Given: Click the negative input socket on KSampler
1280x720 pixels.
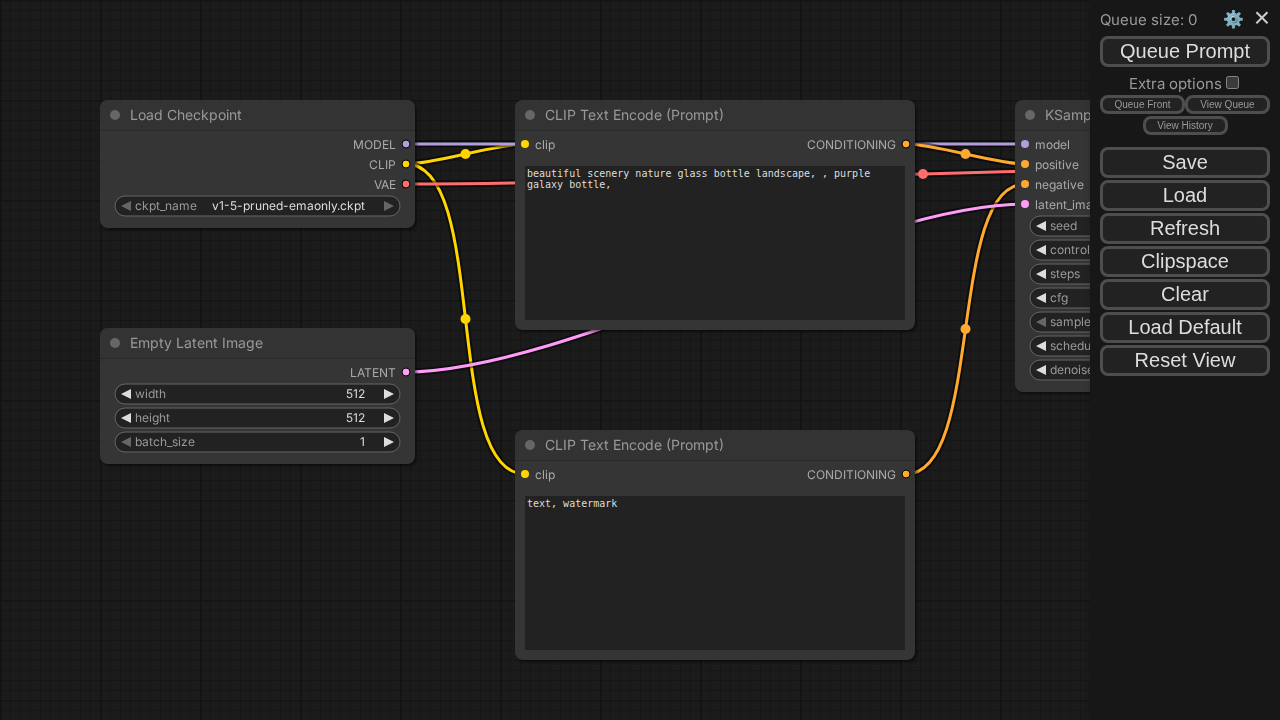Looking at the screenshot, I should 1025,184.
